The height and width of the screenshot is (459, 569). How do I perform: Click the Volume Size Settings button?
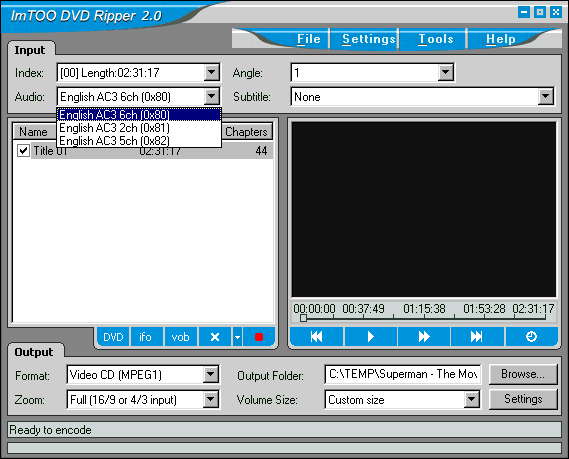[523, 399]
